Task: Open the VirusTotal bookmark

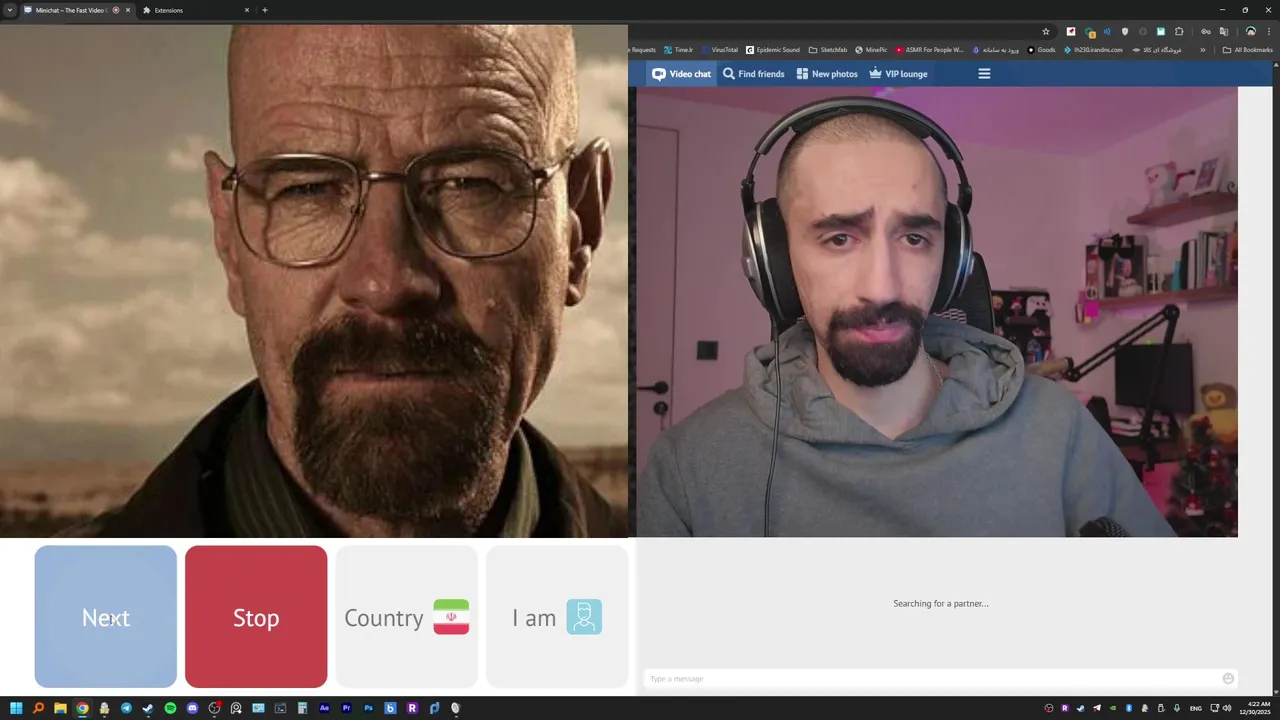Action: [719, 50]
